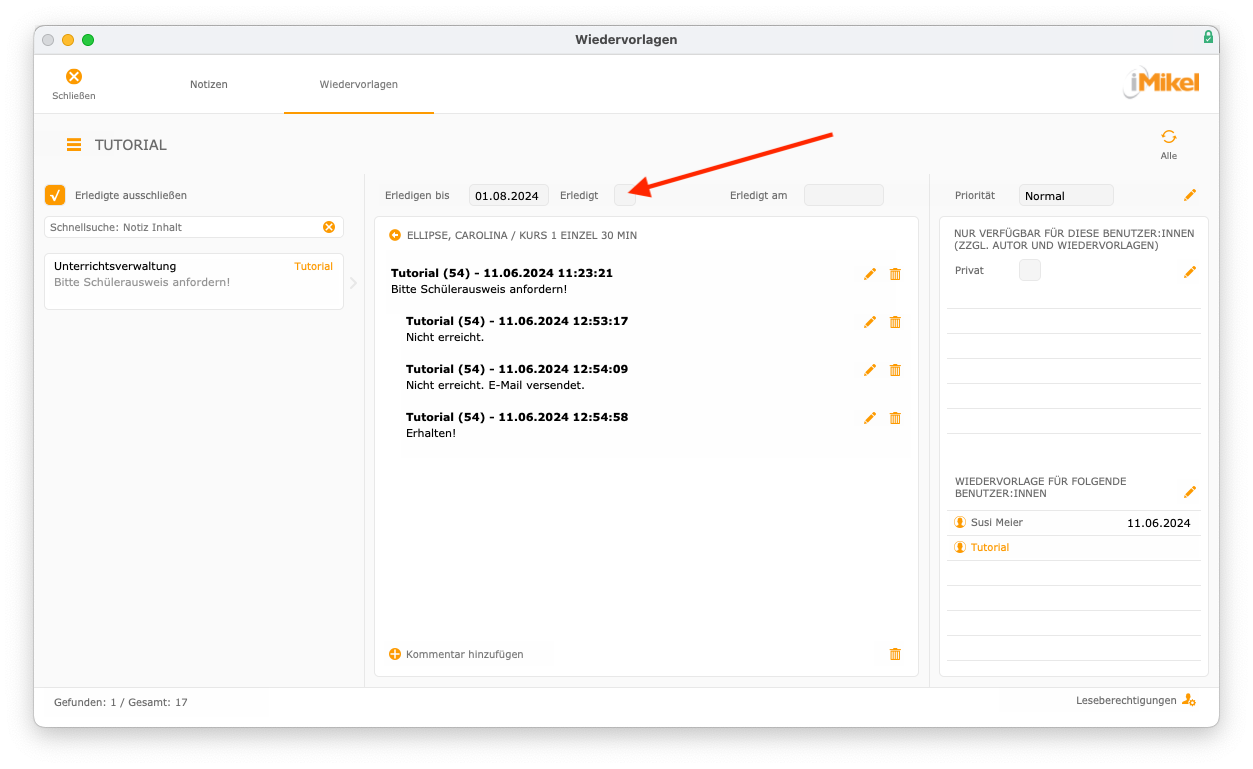Delete the 12:54:58 Erhalten comment

tap(895, 418)
